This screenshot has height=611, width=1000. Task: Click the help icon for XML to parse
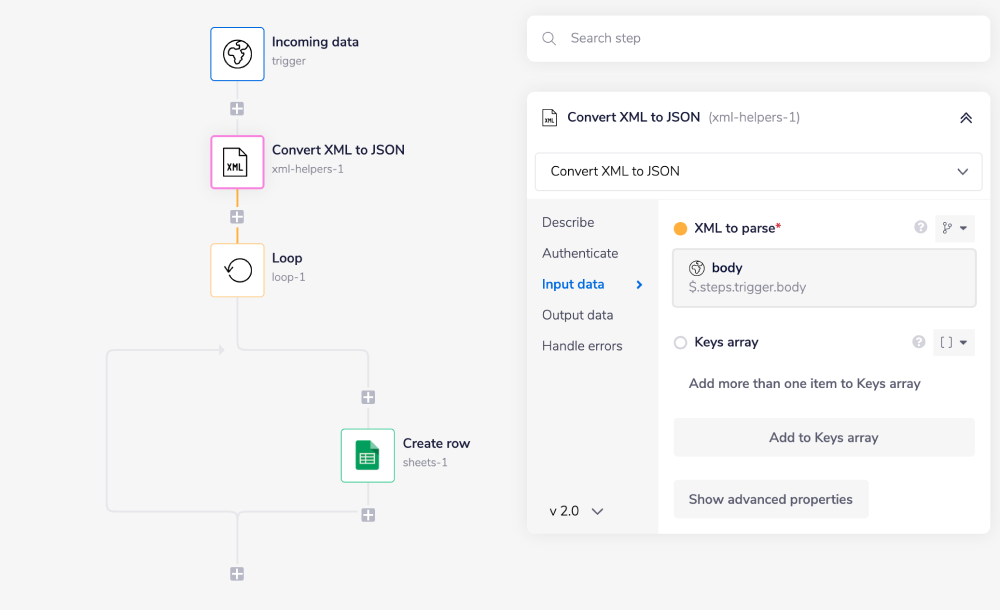tap(920, 228)
